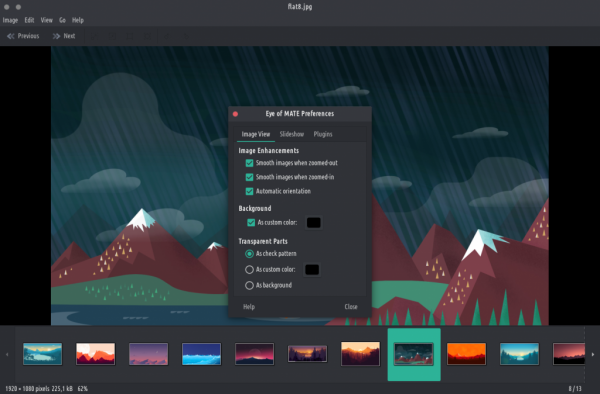Viewport: 600px width, 394px height.
Task: Close Preferences dialog with red dot
Action: (235, 114)
